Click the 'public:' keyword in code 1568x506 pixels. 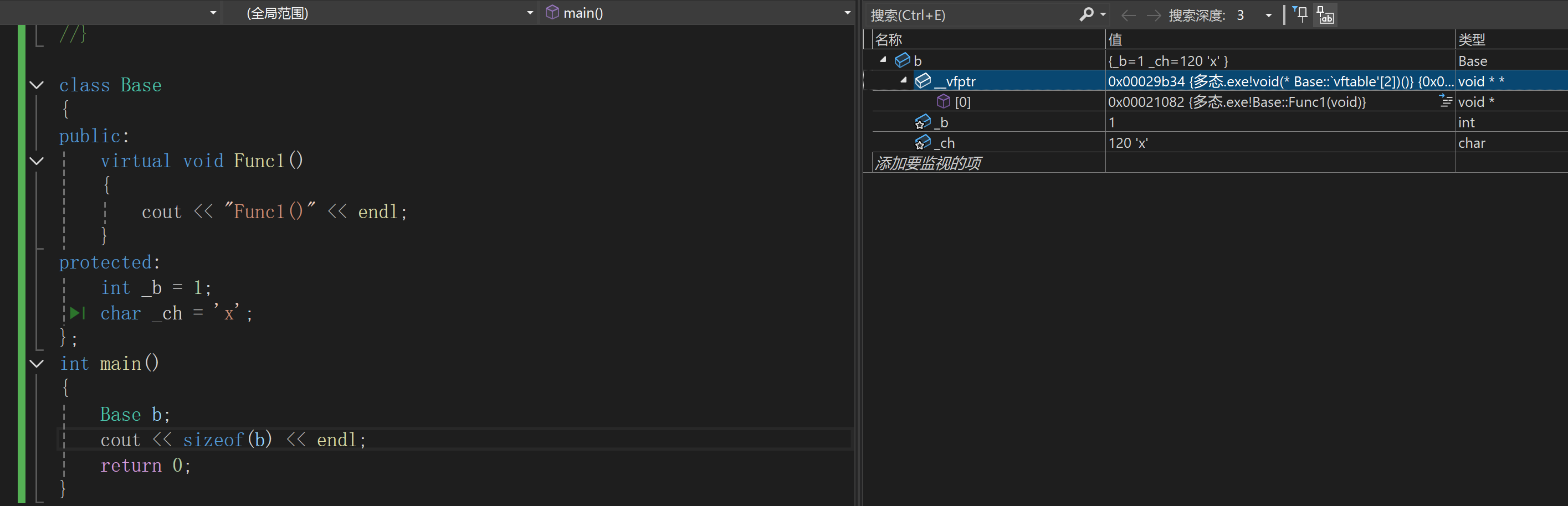(94, 136)
